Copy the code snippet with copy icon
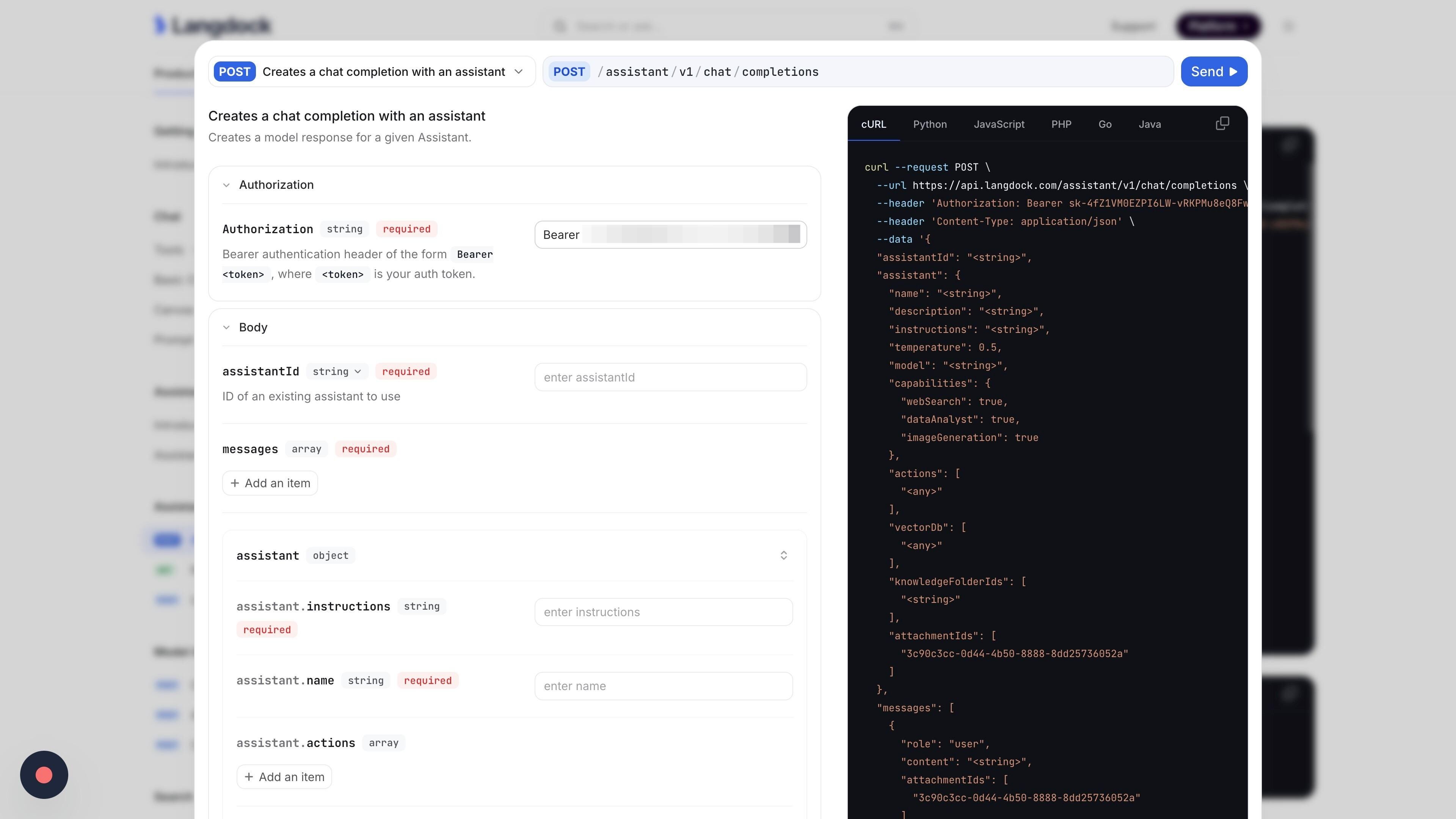The image size is (1456, 819). pos(1222,123)
